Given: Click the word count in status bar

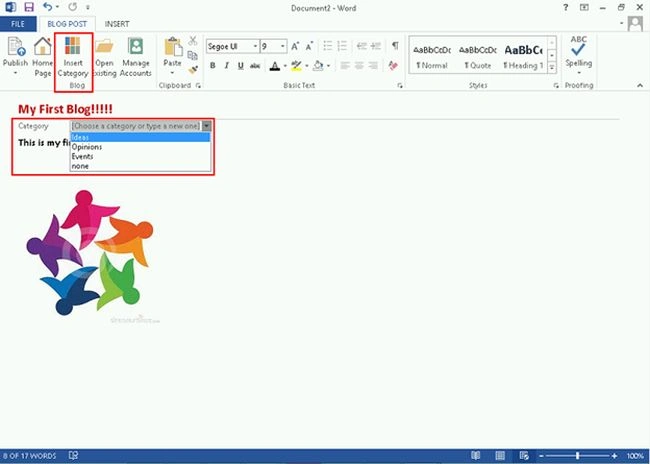Looking at the screenshot, I should (29, 456).
